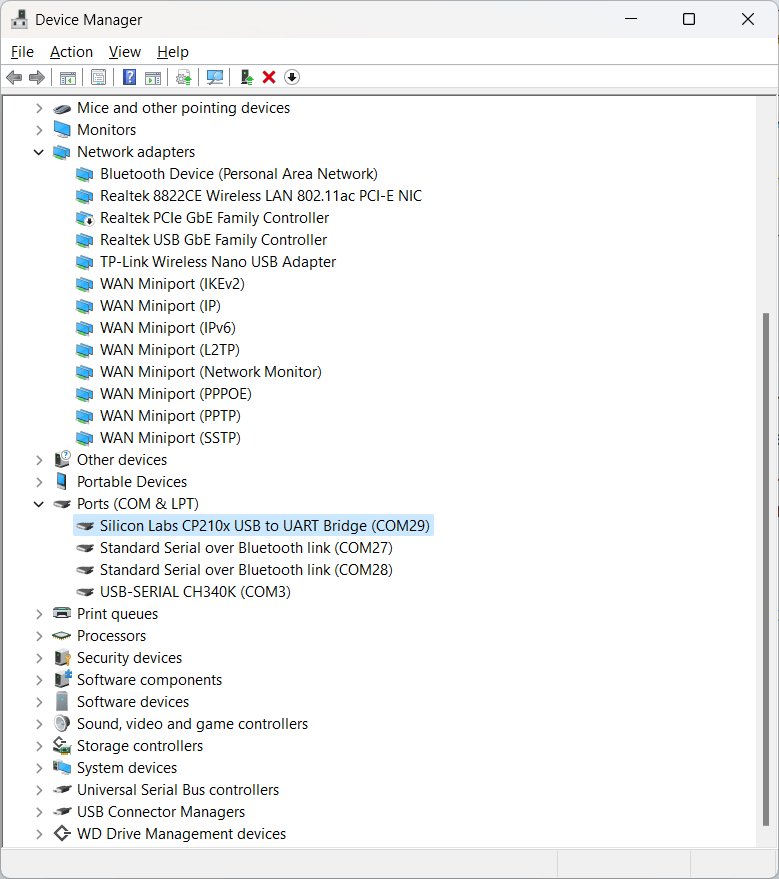
Task: Select WAN Miniport (IPv6)
Action: point(168,328)
